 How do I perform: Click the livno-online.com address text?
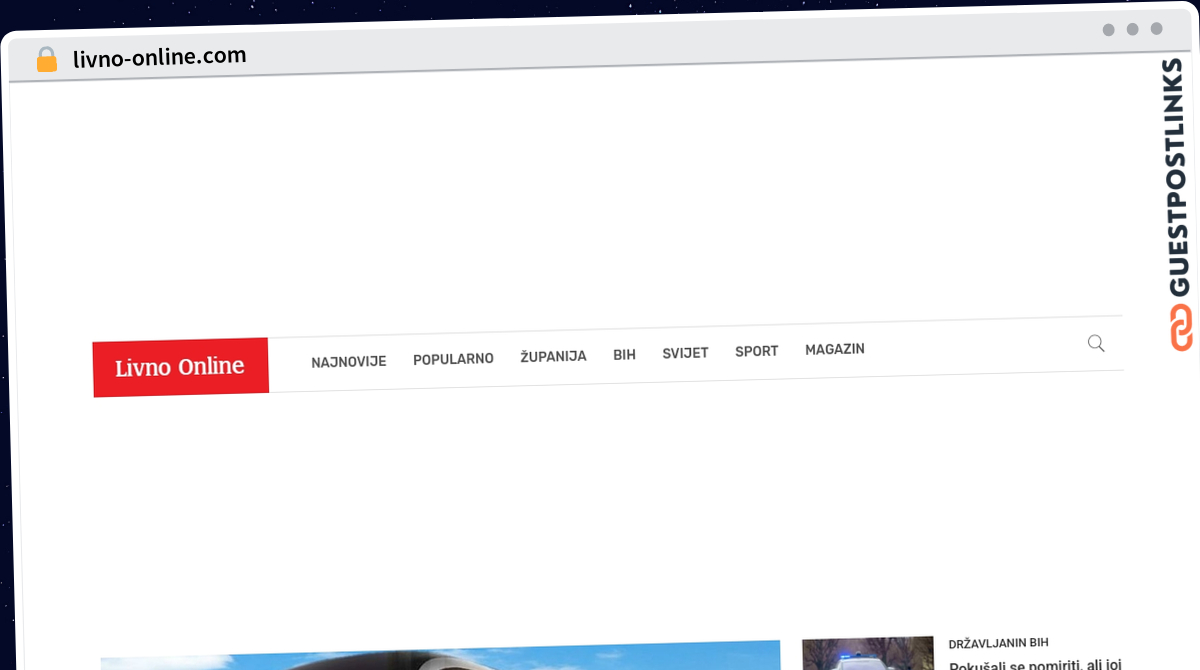[159, 57]
